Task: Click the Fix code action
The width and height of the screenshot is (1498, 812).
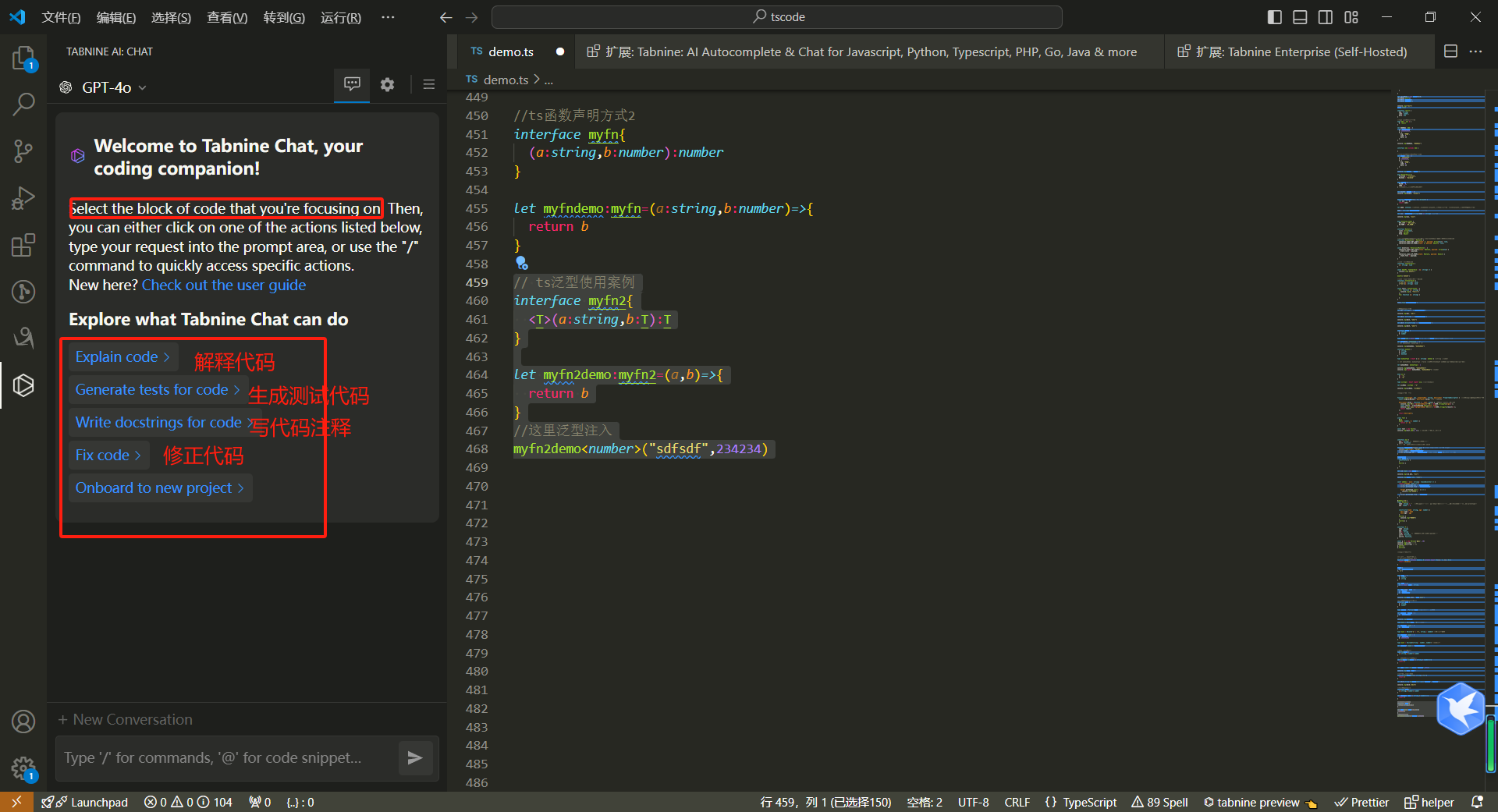Action: click(108, 455)
